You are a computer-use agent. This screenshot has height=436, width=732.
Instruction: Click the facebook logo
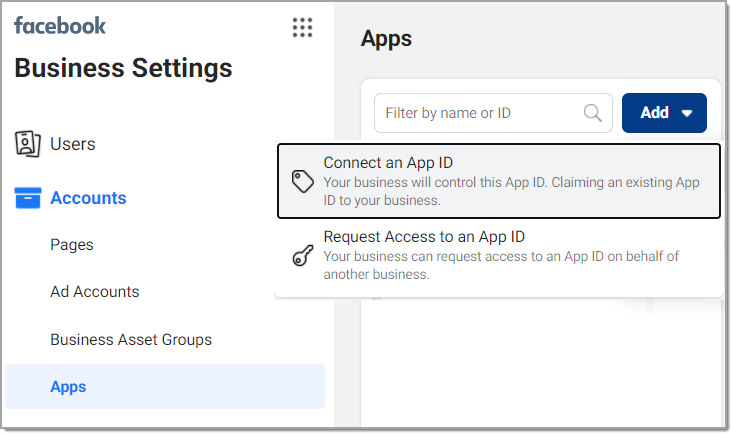tap(60, 26)
